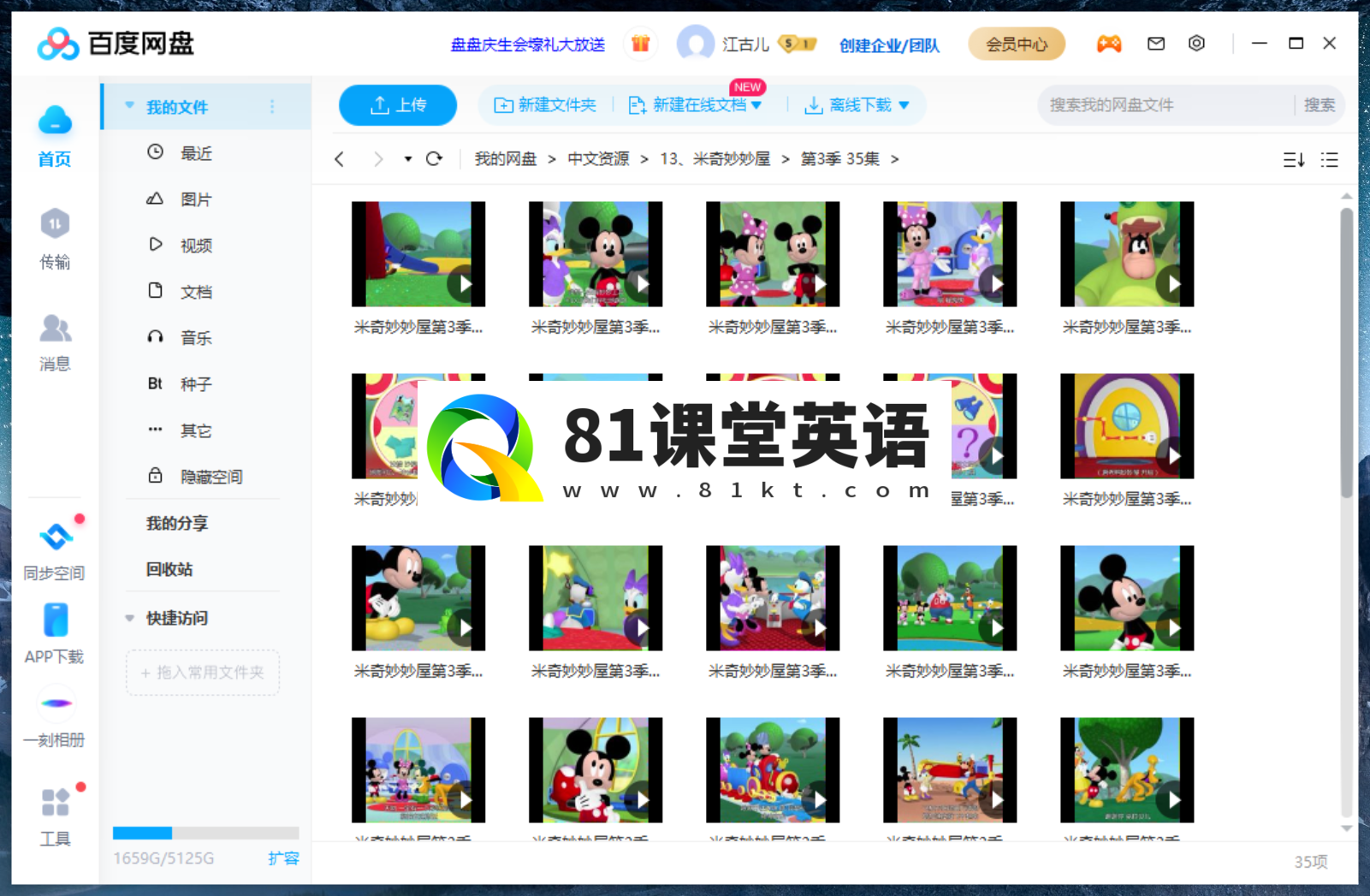
Task: Click the blue 上传 upload button
Action: (x=398, y=105)
